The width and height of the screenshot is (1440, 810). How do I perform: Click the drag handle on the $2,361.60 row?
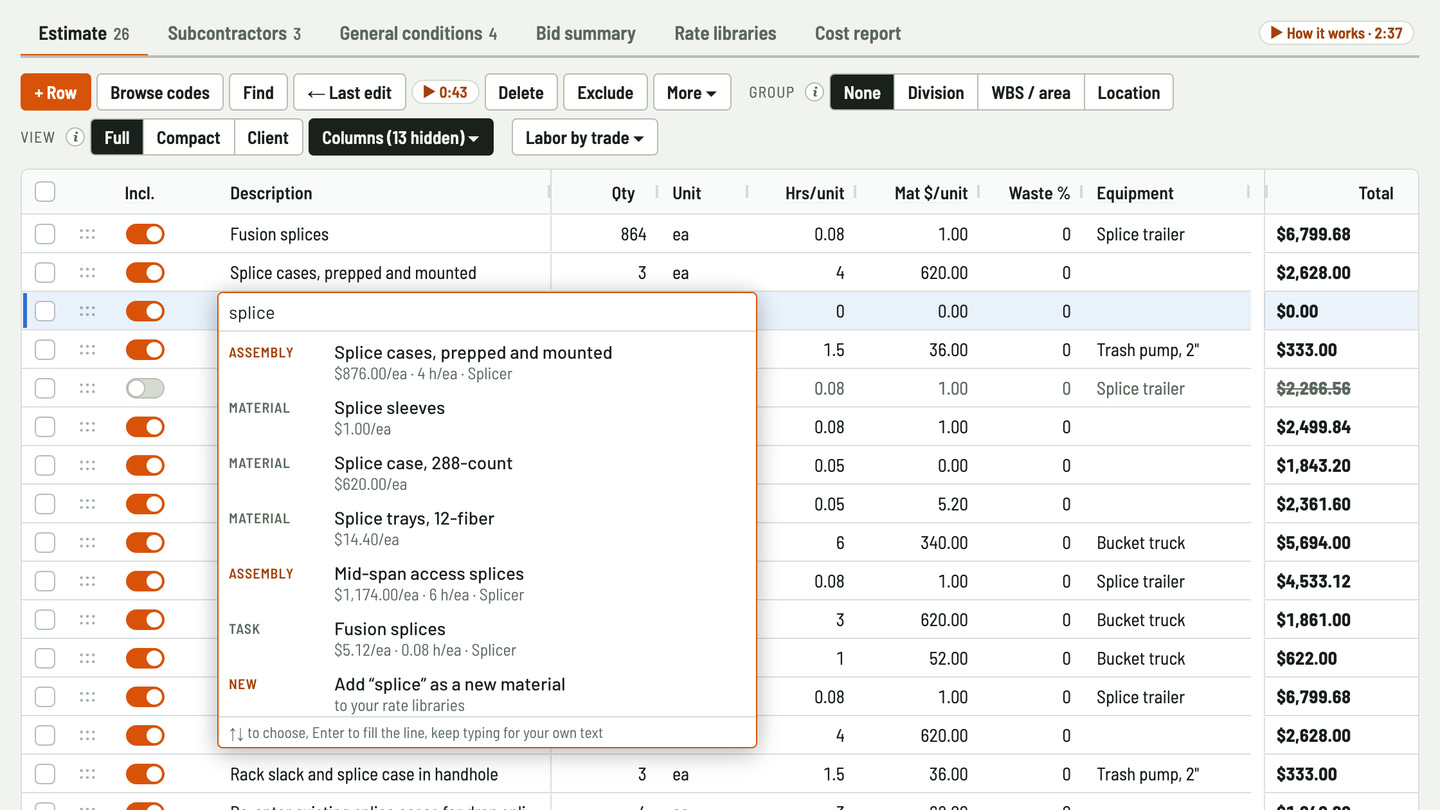coord(87,504)
